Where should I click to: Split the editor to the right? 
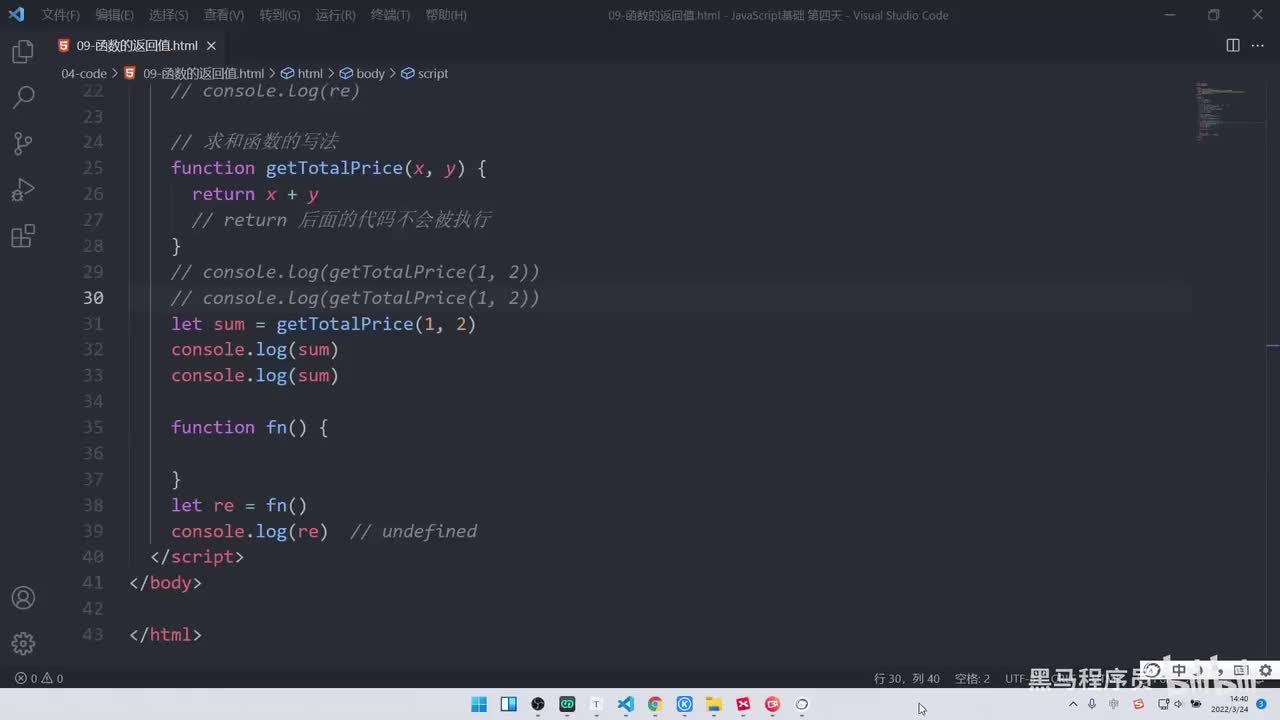[x=1233, y=45]
